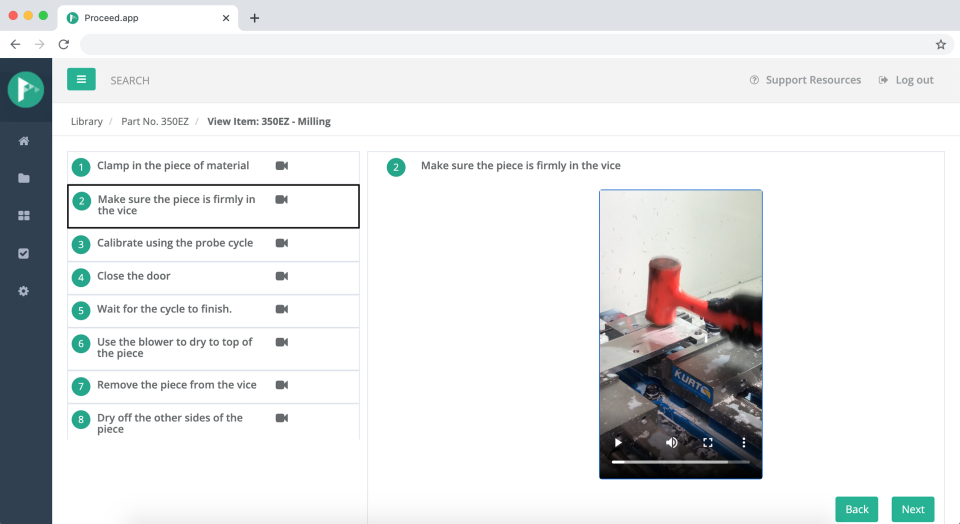Click the Proceed logo in sidebar

click(x=26, y=89)
